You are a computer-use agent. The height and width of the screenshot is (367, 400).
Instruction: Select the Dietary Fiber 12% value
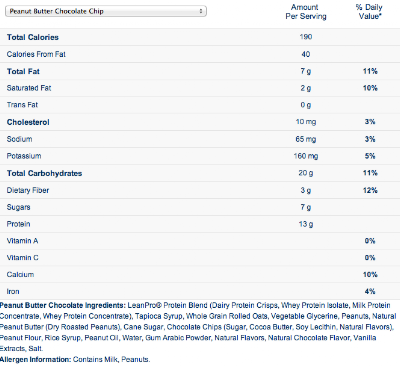370,190
